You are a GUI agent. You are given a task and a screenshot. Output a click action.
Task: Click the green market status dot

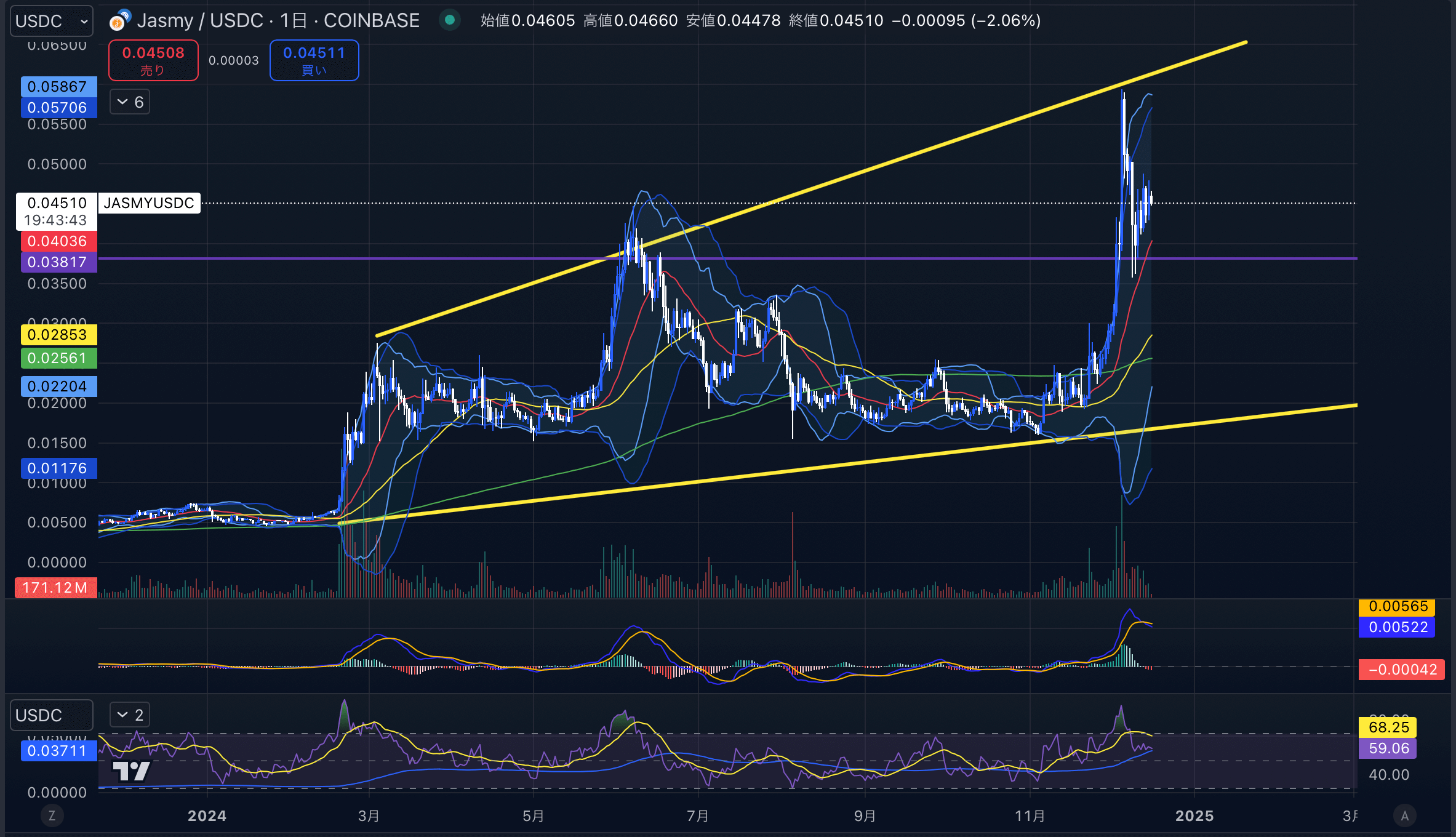click(x=450, y=20)
